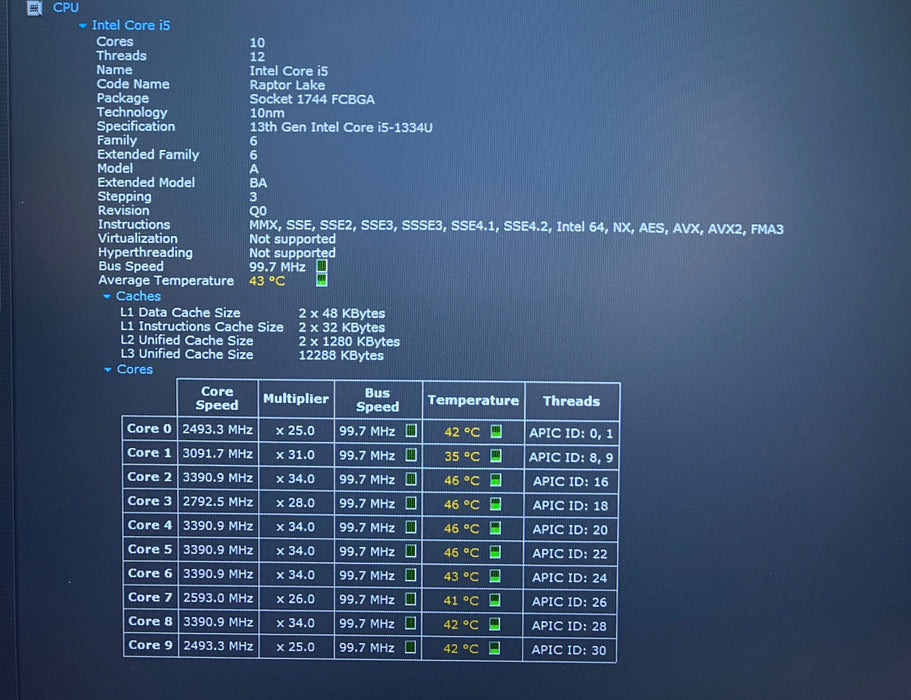Click the APIC ID: 0, 1 cell

(x=571, y=433)
